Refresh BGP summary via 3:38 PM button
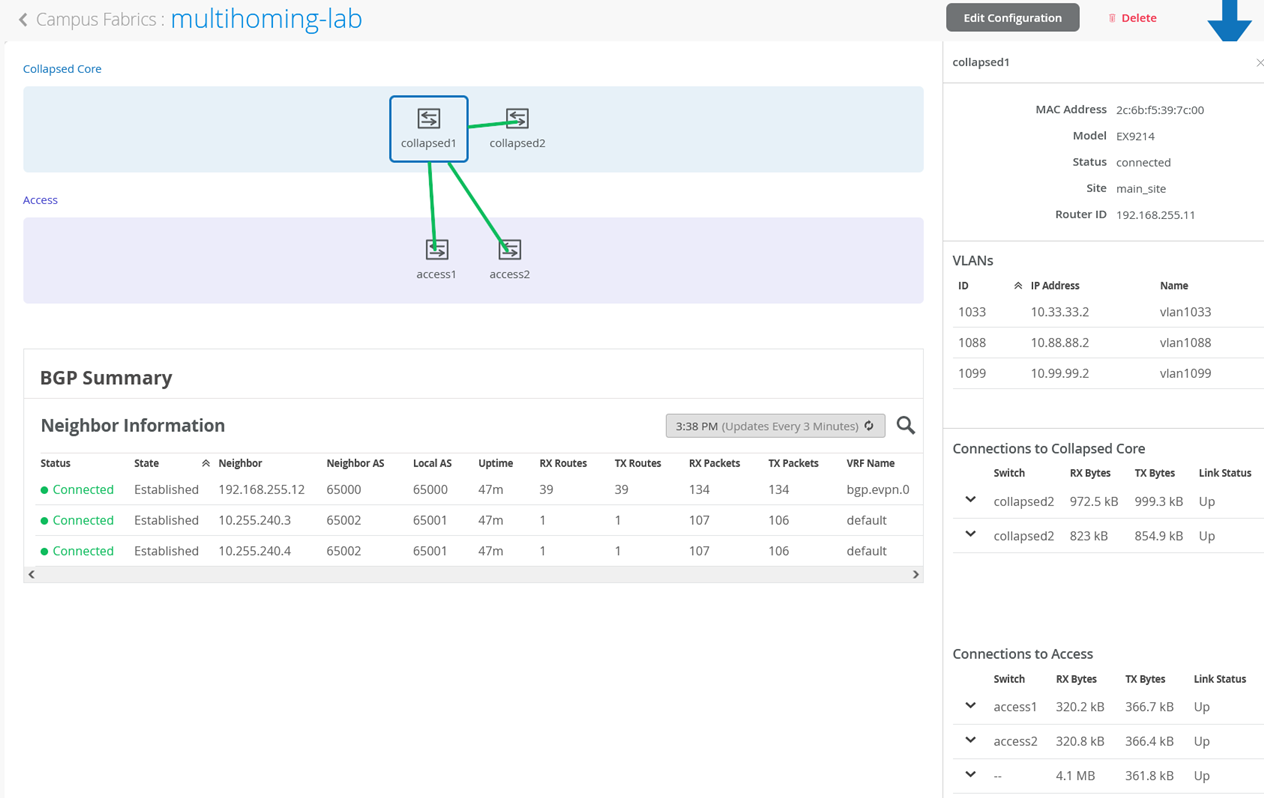Screen dimensions: 1264x798 point(775,426)
